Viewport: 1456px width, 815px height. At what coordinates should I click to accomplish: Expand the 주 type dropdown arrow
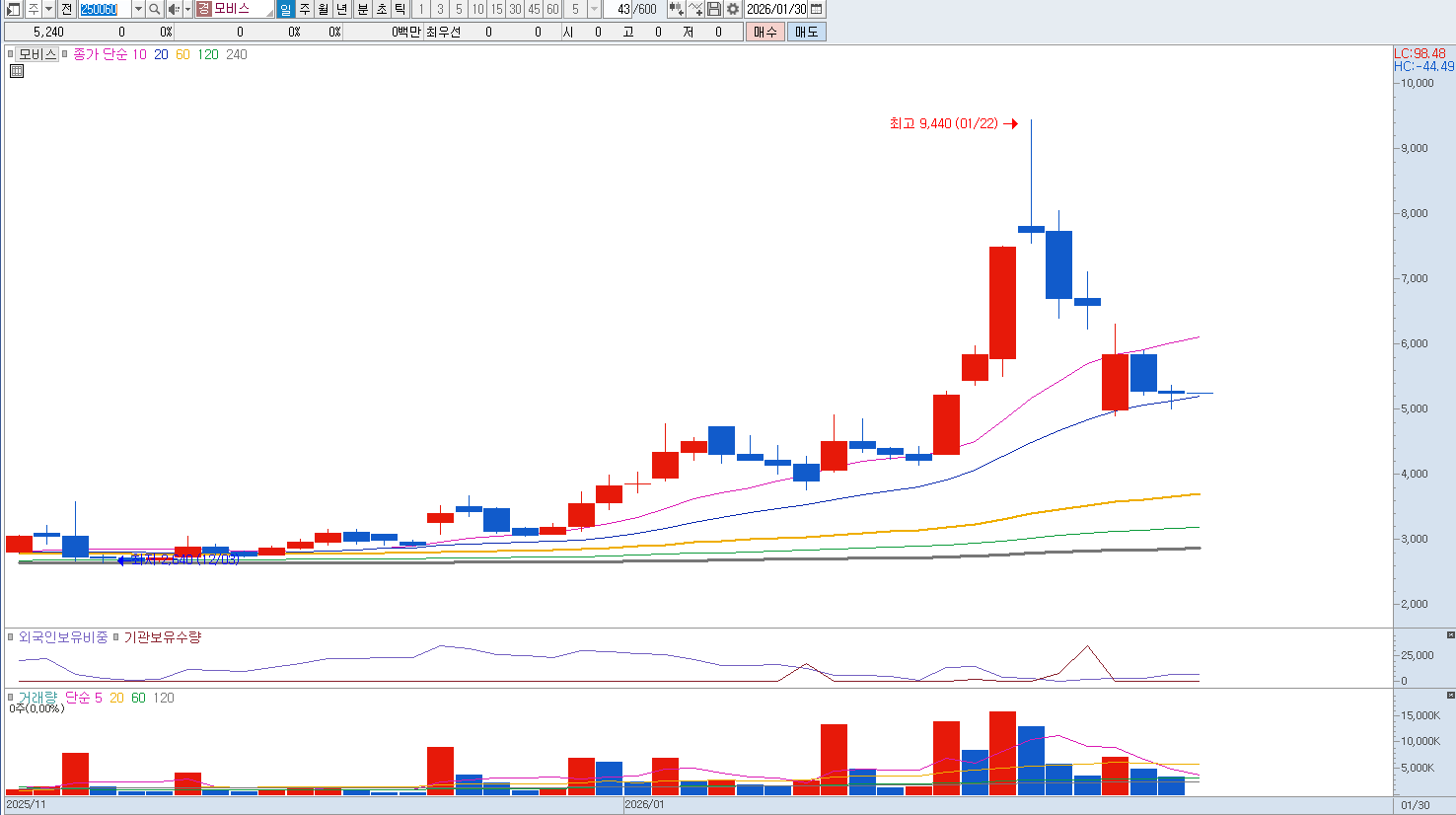pyautogui.click(x=48, y=9)
